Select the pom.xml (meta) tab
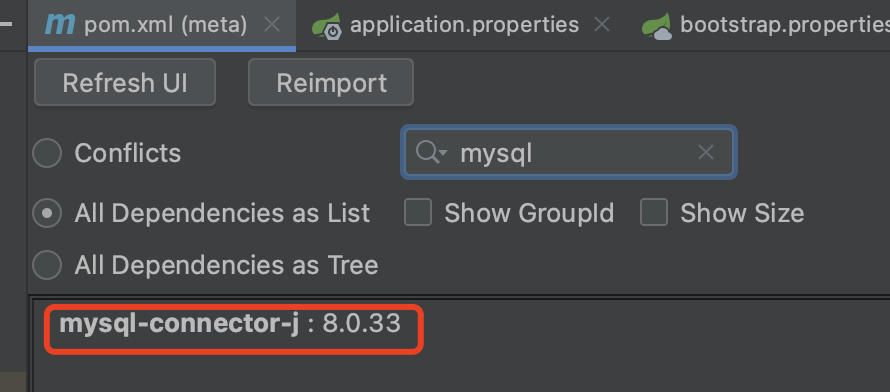This screenshot has height=392, width=890. [165, 25]
